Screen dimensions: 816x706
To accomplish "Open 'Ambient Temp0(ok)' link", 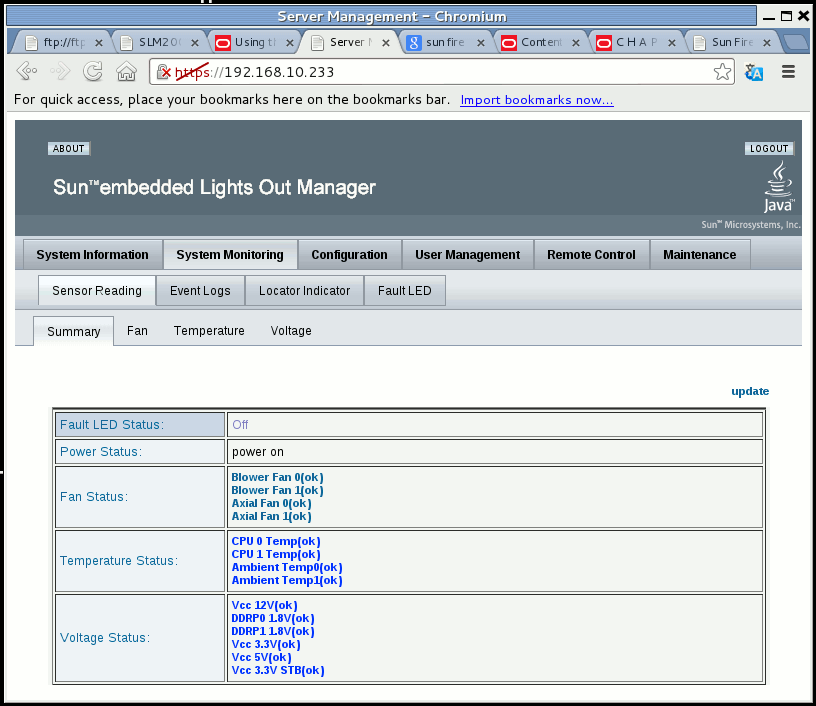I will click(287, 567).
